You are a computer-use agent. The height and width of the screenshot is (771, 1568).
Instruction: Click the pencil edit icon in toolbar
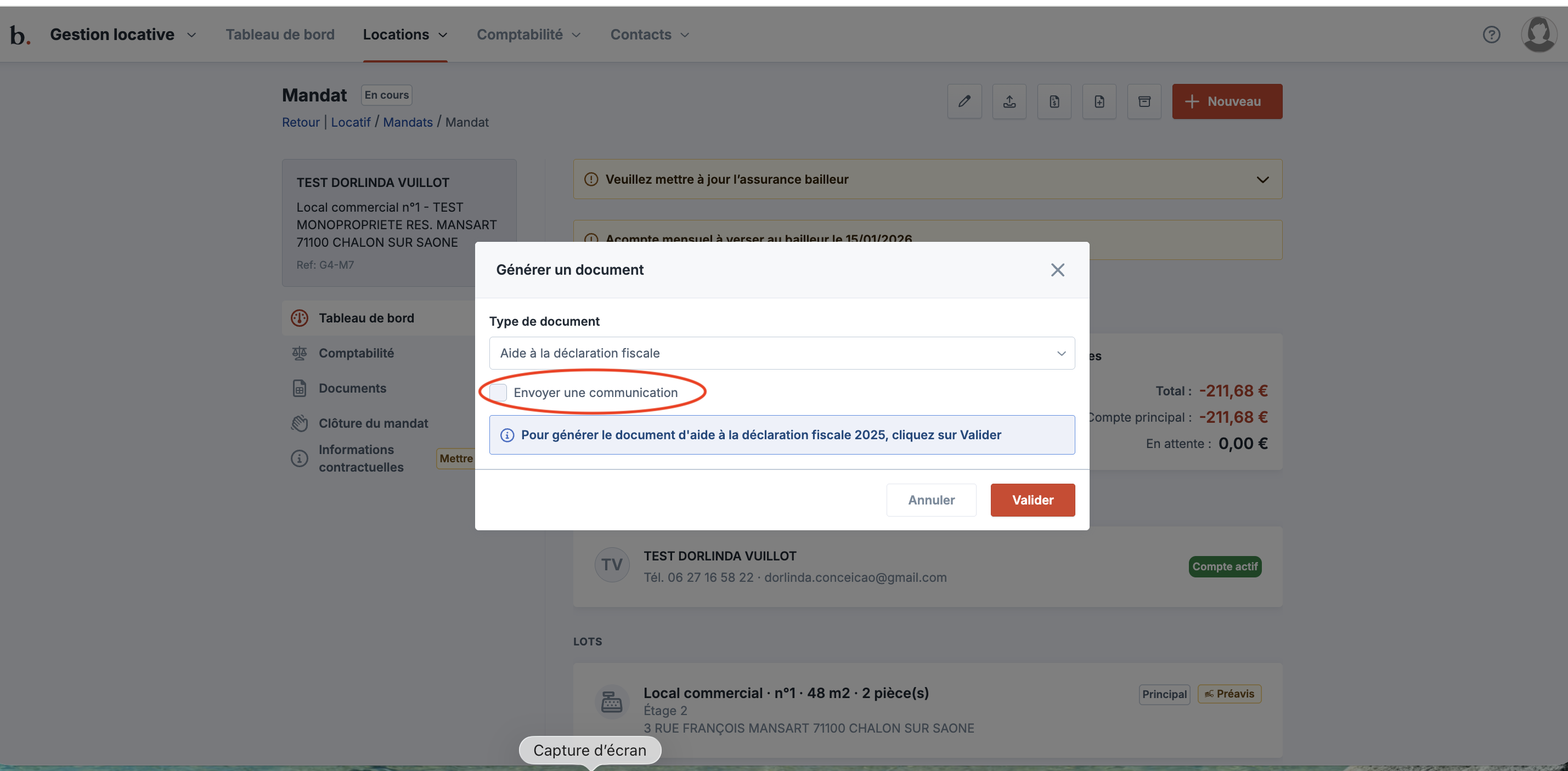[x=964, y=101]
